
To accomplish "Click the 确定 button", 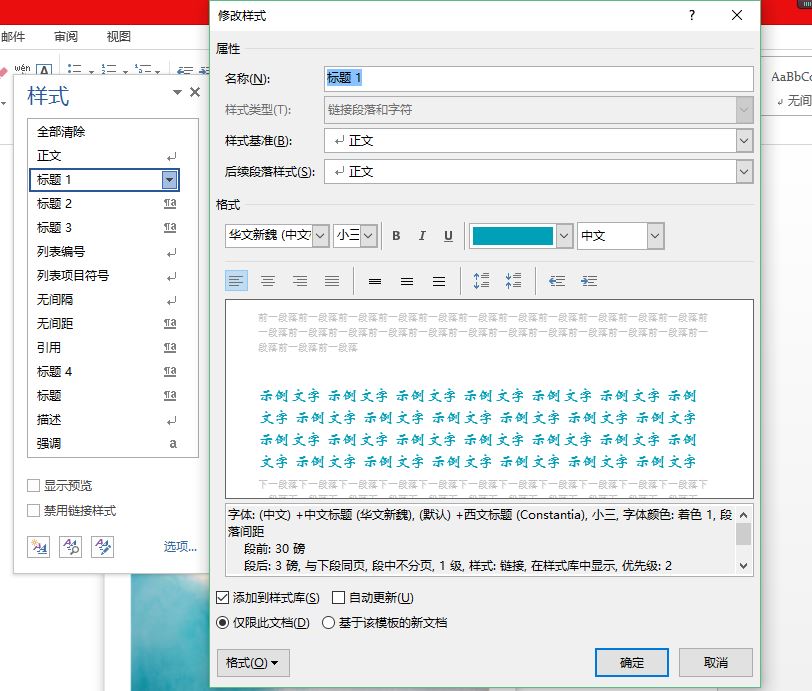I will (631, 662).
